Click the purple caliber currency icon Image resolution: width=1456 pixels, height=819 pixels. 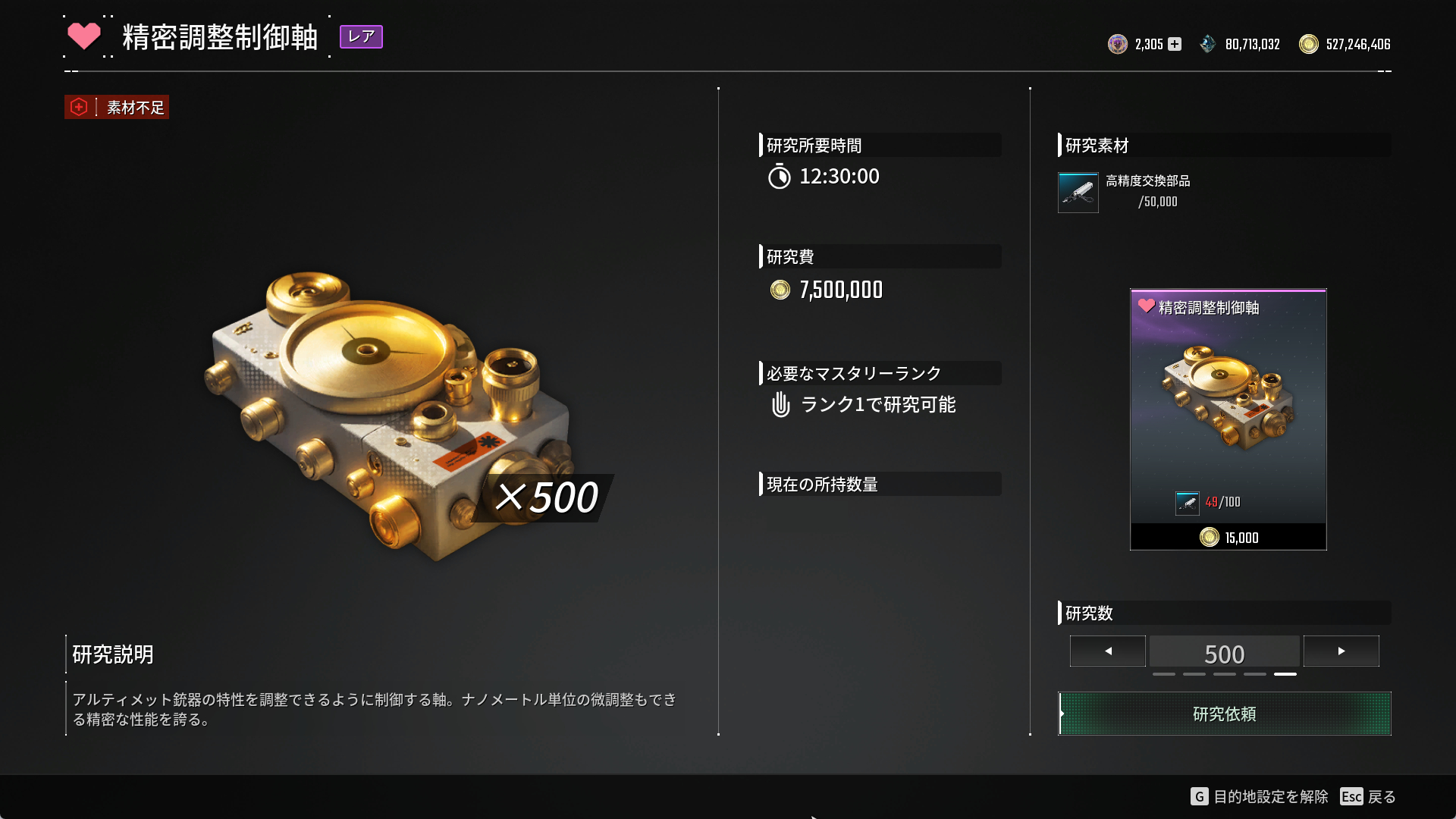click(x=1117, y=44)
